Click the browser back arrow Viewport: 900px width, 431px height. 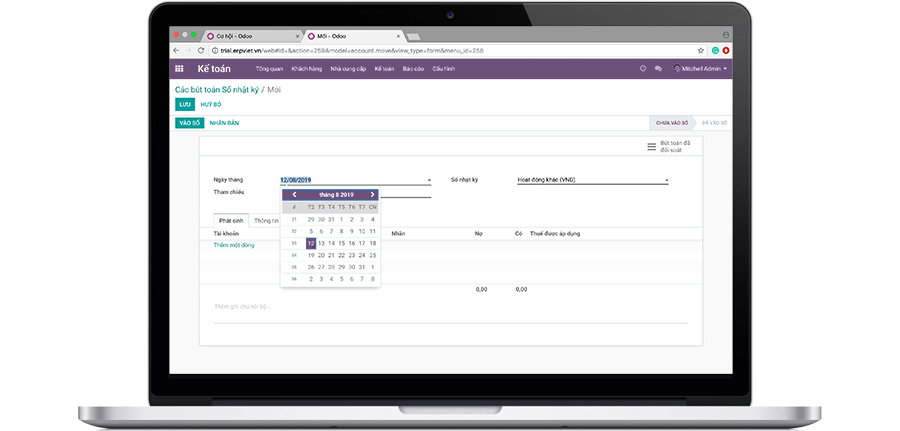[177, 50]
